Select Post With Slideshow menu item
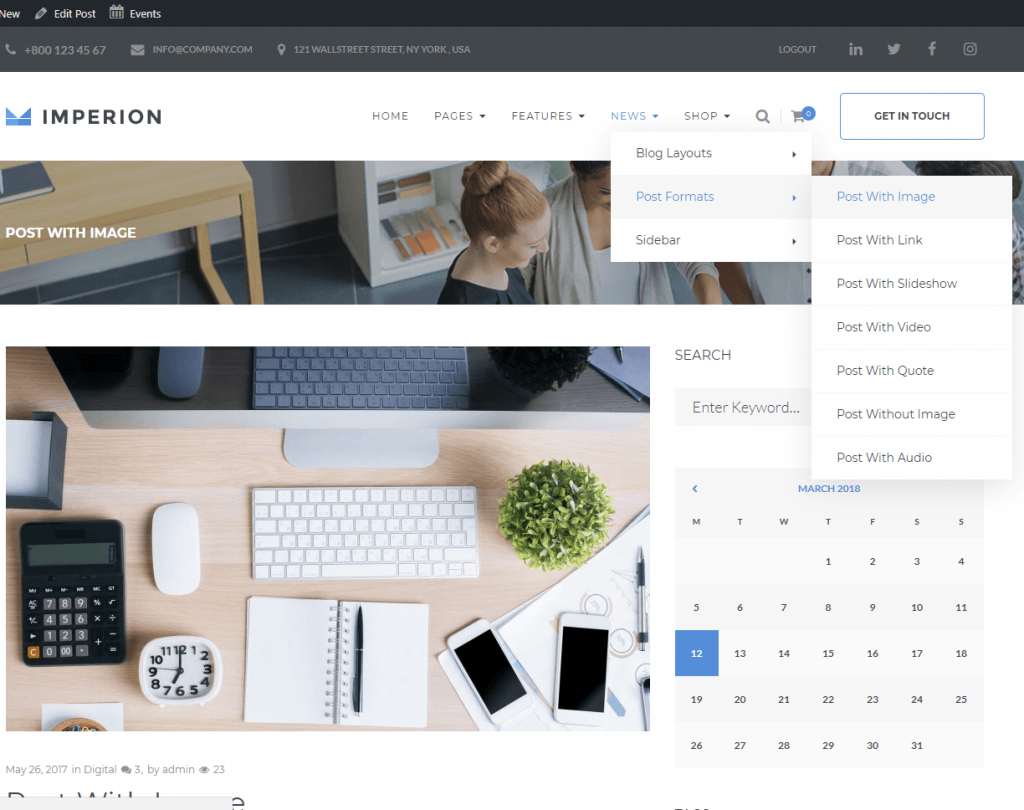This screenshot has width=1024, height=810. [x=896, y=284]
